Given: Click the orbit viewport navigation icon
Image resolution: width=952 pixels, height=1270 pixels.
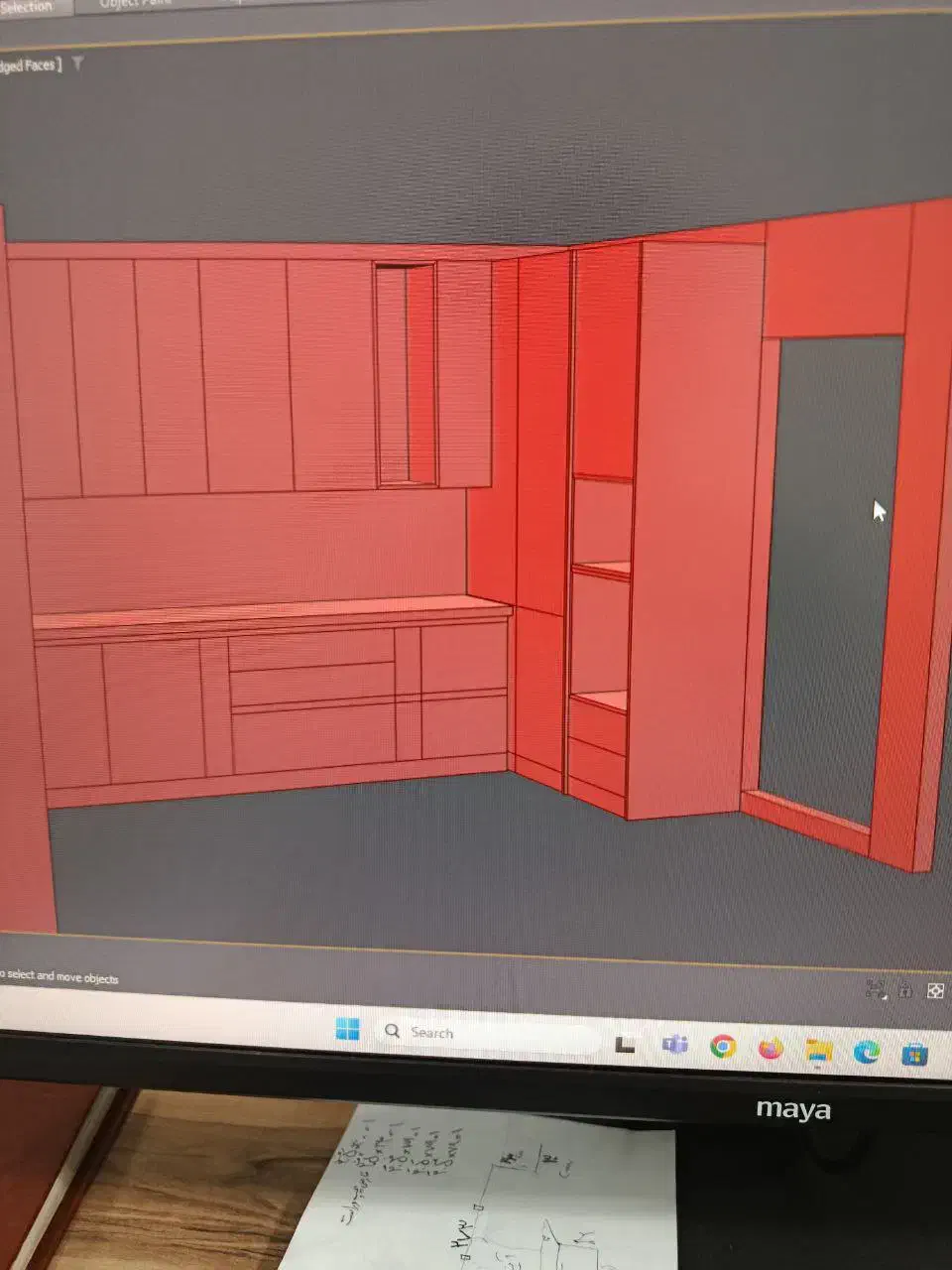Looking at the screenshot, I should pos(905,990).
